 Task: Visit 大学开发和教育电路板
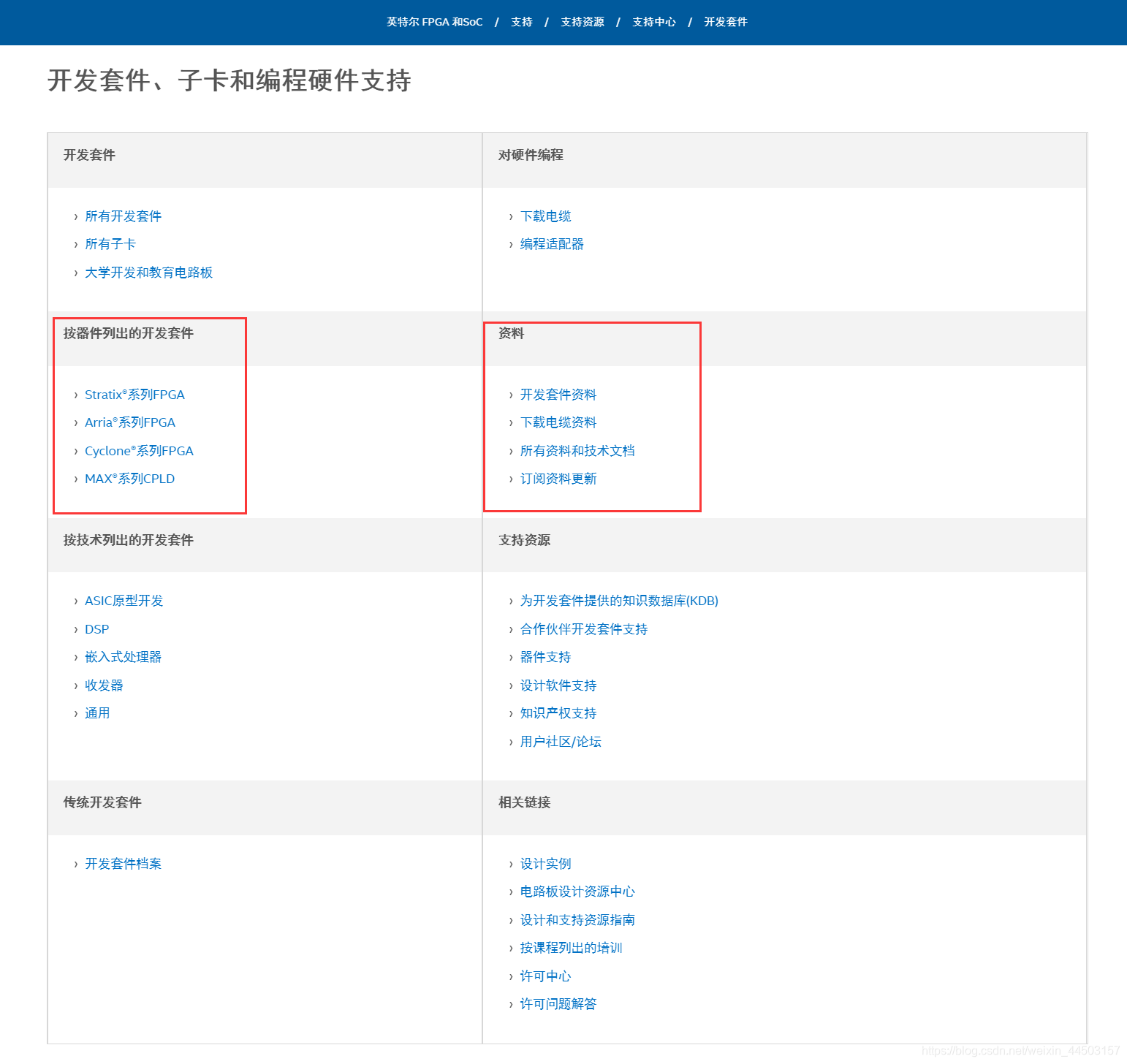click(148, 272)
